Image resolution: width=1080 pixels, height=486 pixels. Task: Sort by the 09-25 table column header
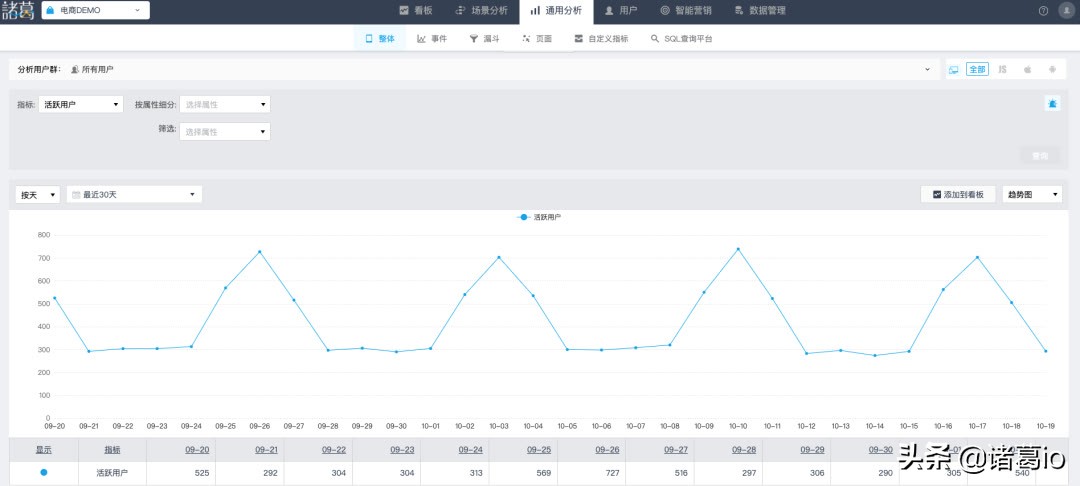pos(539,450)
